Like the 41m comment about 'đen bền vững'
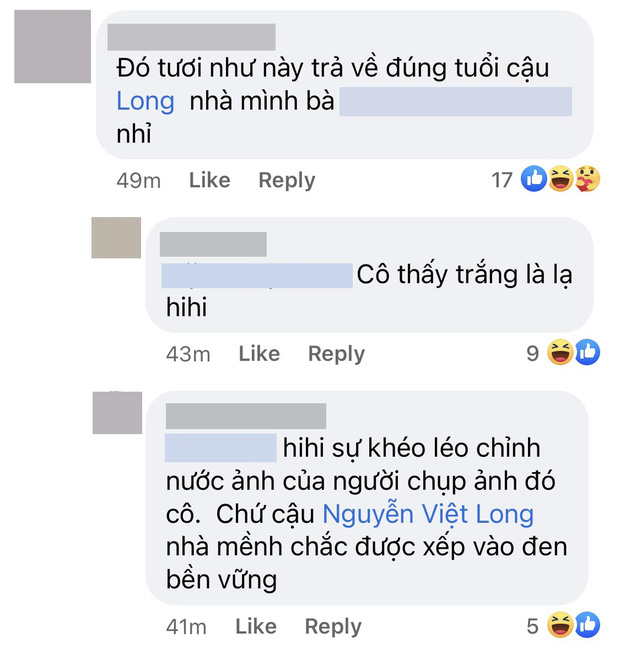Viewport: 620px width, 649px height. coord(256,626)
